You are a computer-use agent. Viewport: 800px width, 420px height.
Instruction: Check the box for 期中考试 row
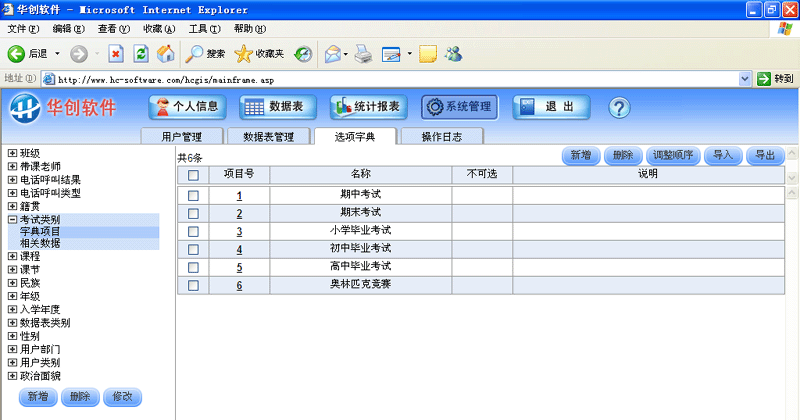(193, 196)
